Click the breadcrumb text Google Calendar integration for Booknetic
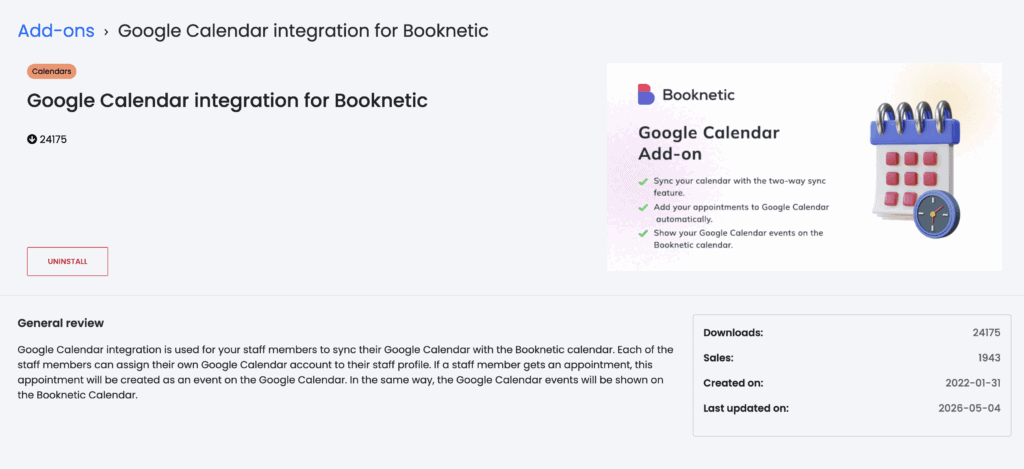This screenshot has height=469, width=1024. click(x=303, y=31)
